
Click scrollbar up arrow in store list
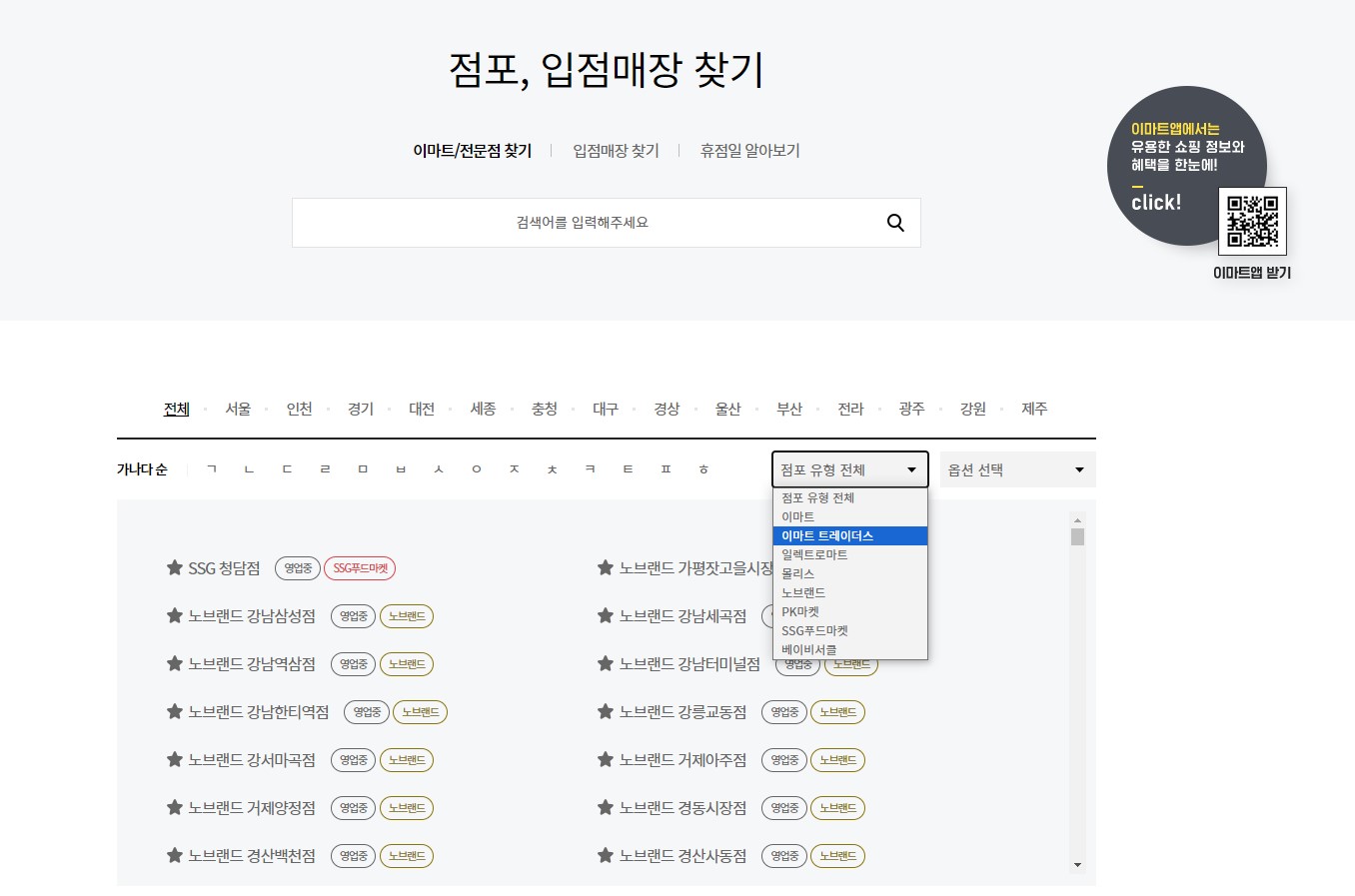pos(1077,520)
